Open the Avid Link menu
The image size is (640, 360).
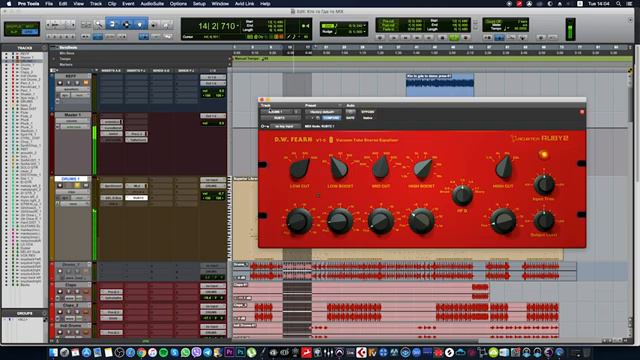pos(244,4)
